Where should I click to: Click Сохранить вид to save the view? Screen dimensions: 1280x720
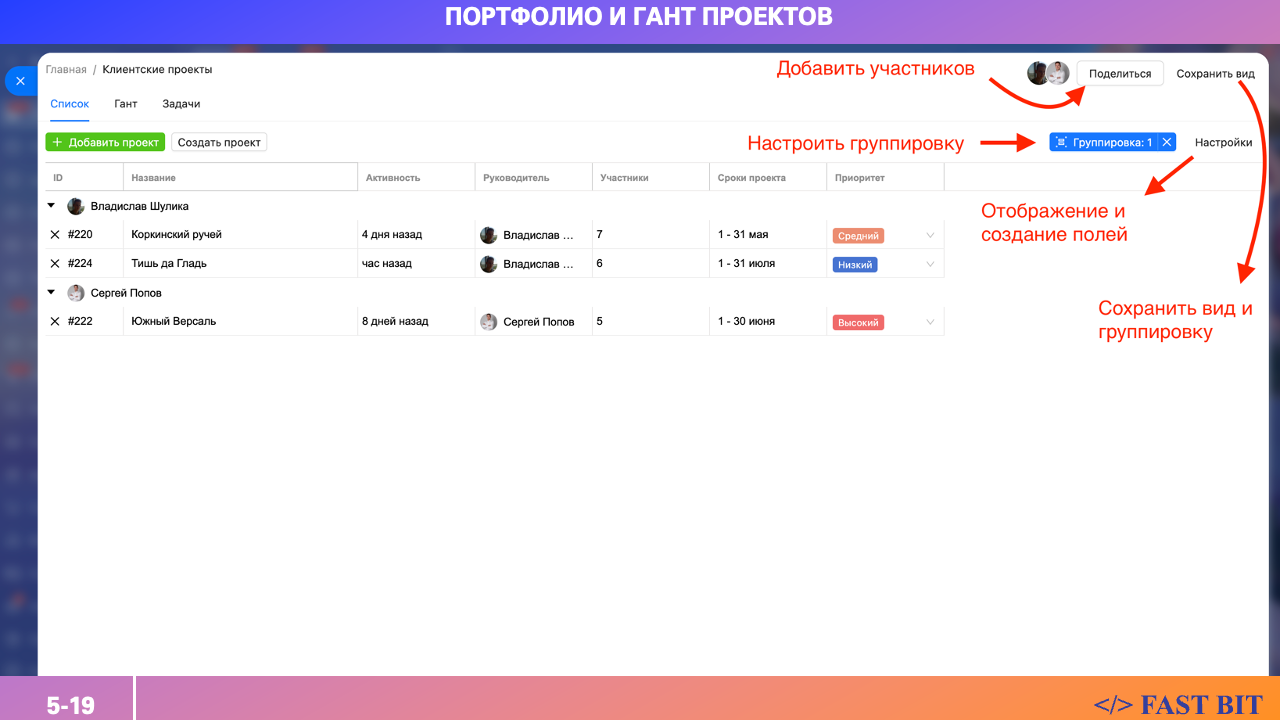[x=1215, y=74]
